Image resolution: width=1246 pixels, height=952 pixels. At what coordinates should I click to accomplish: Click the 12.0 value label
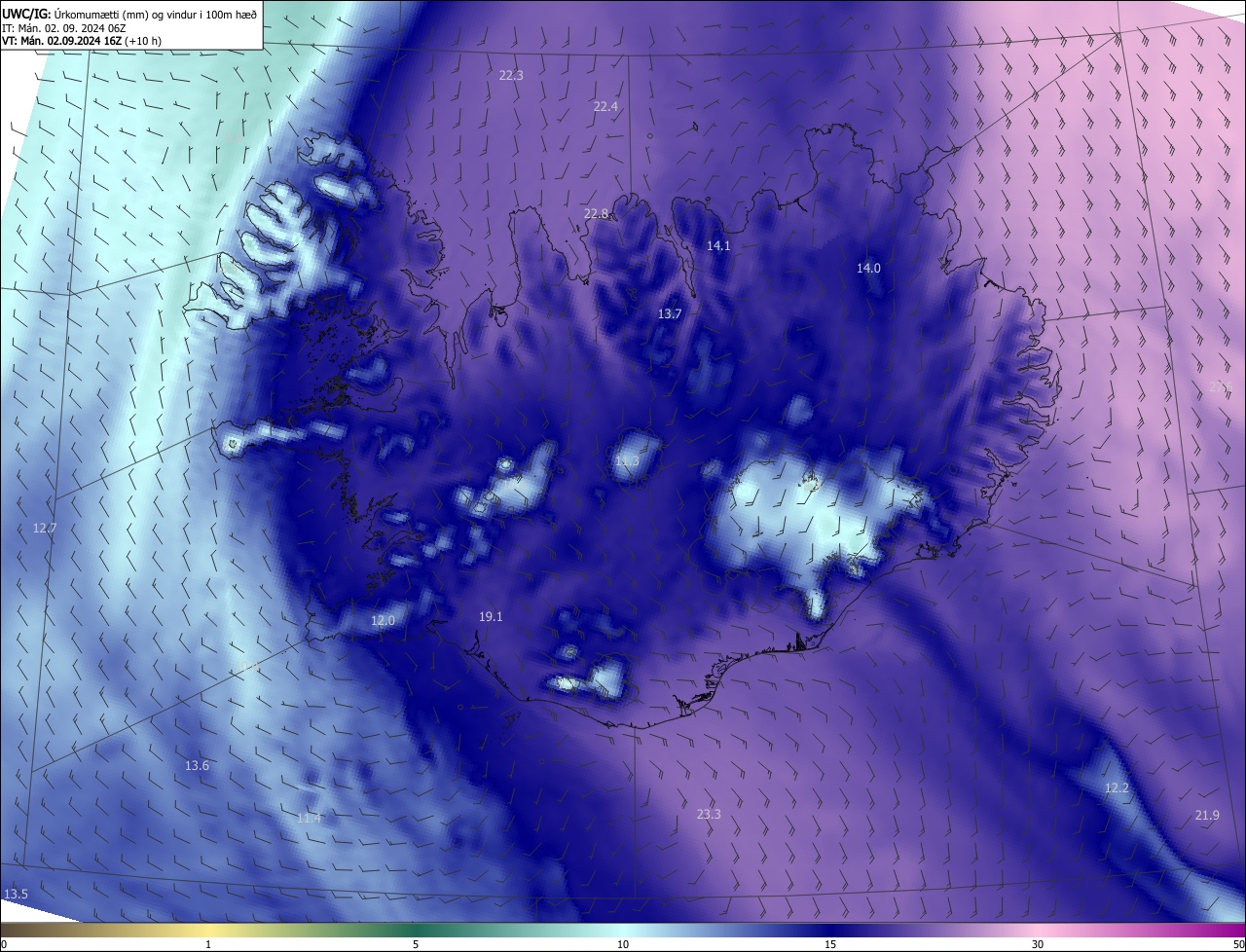384,621
